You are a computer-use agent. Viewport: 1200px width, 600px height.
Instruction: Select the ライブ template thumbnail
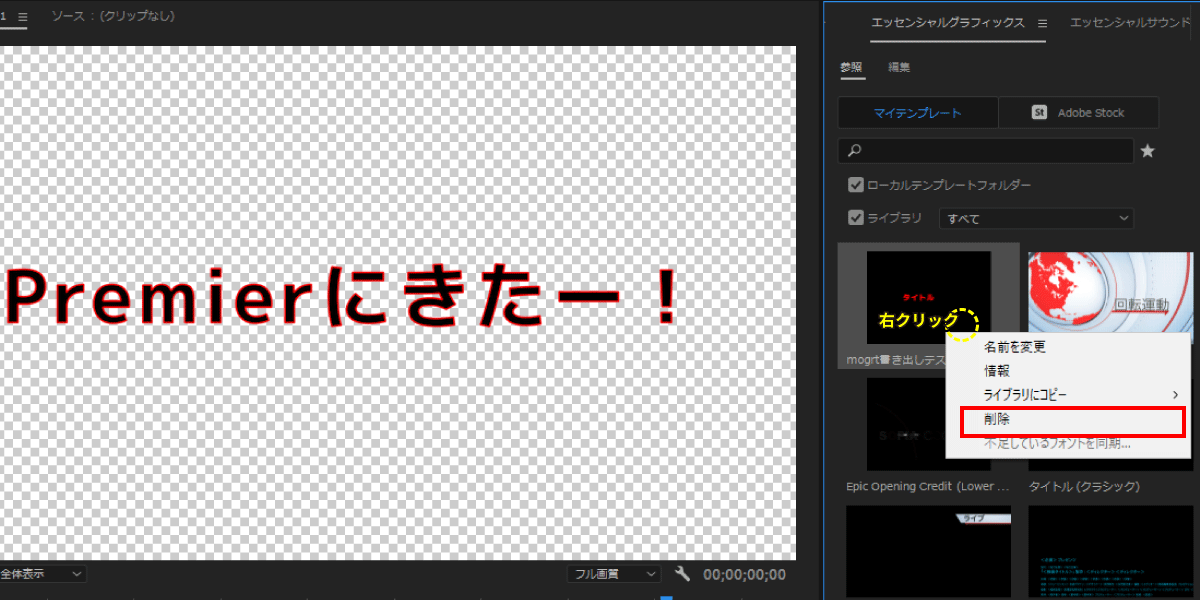click(x=928, y=552)
